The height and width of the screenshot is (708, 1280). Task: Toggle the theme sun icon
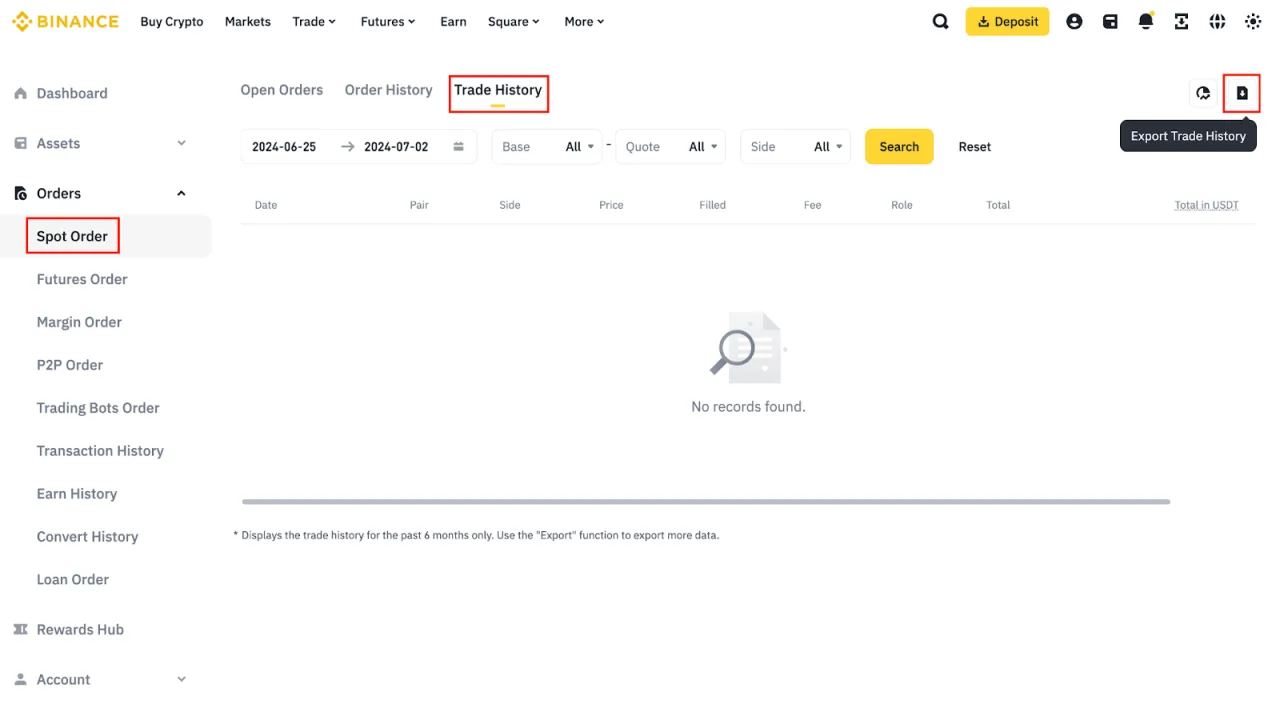click(1253, 22)
